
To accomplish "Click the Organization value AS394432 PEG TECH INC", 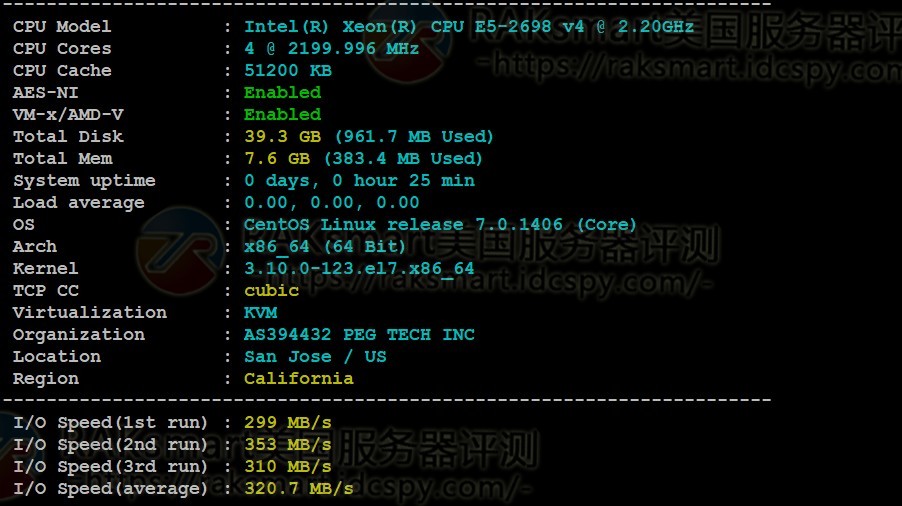I will click(x=360, y=334).
